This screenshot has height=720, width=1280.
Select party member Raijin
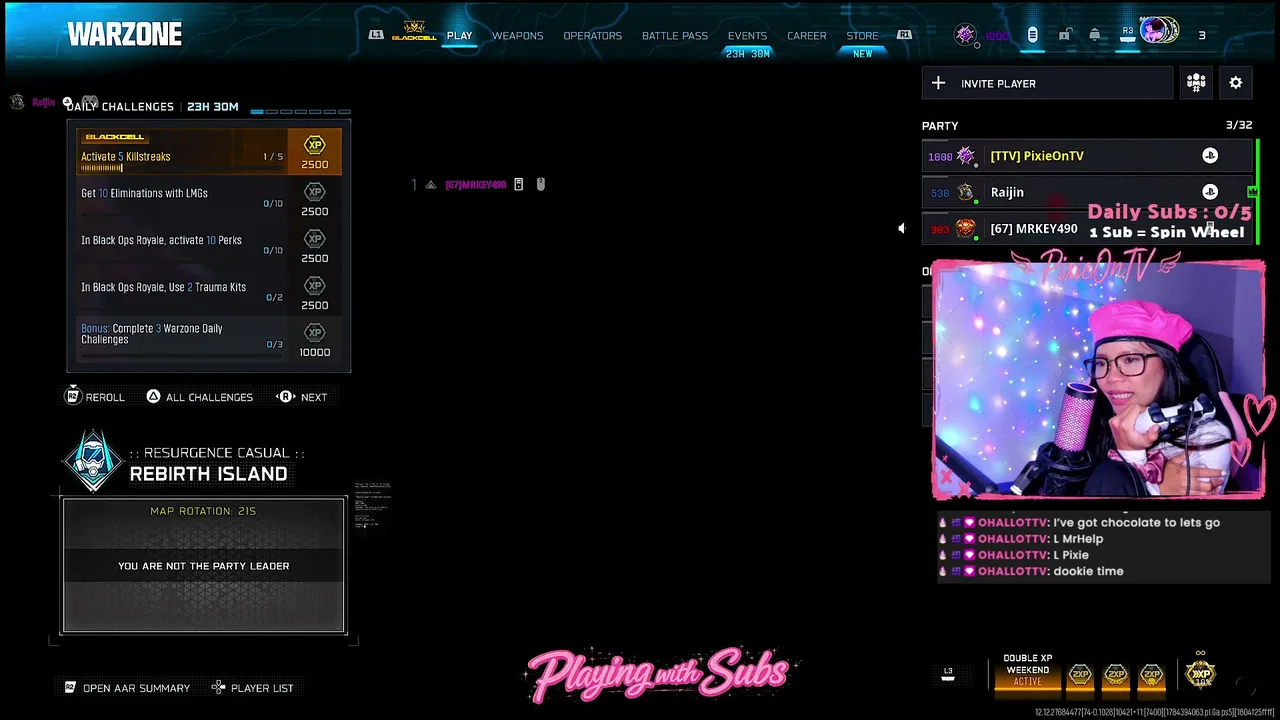1087,192
